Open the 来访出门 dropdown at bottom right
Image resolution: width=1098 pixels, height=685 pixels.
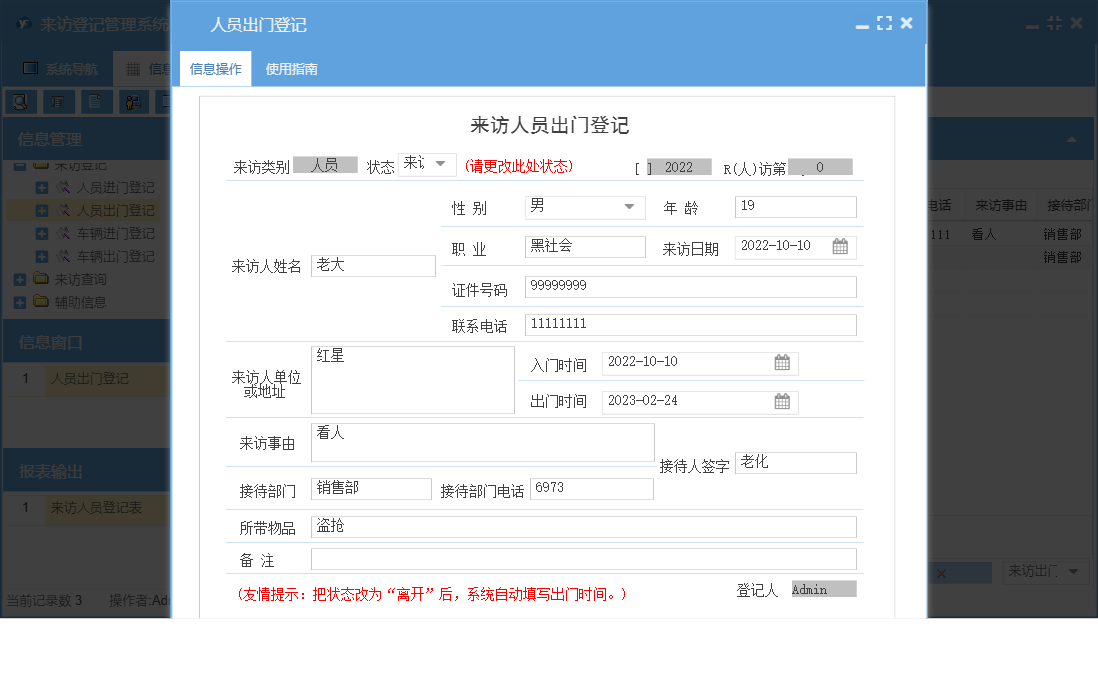(x=1045, y=572)
